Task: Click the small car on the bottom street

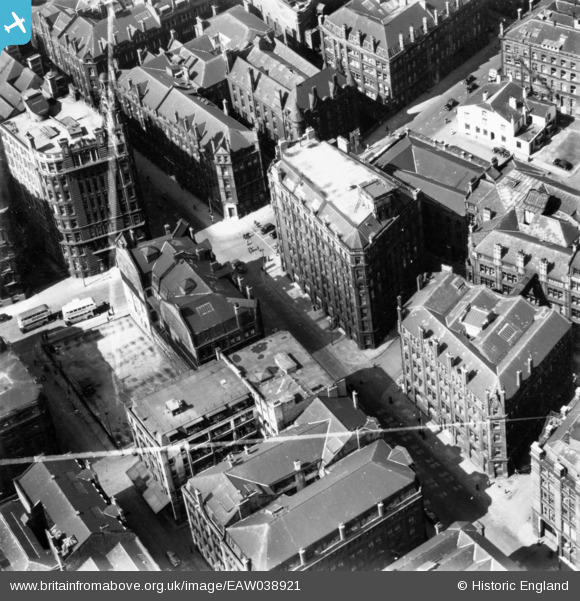Action: point(173,559)
